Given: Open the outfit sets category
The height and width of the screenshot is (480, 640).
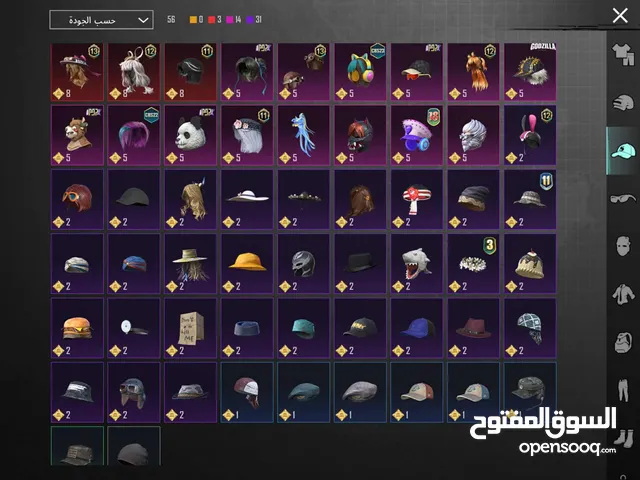Looking at the screenshot, I should click(x=623, y=54).
